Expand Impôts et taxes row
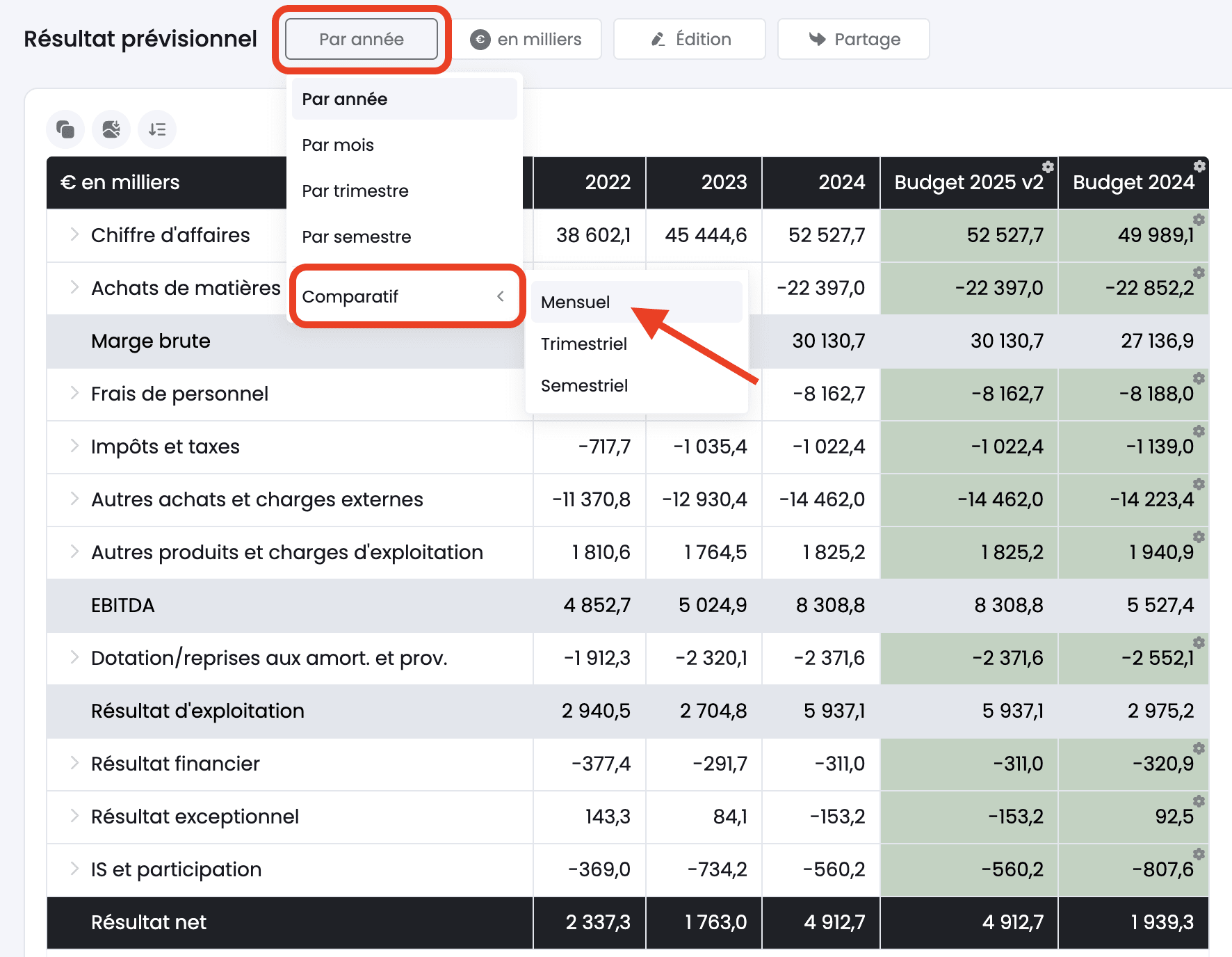This screenshot has height=957, width=1232. (x=74, y=446)
